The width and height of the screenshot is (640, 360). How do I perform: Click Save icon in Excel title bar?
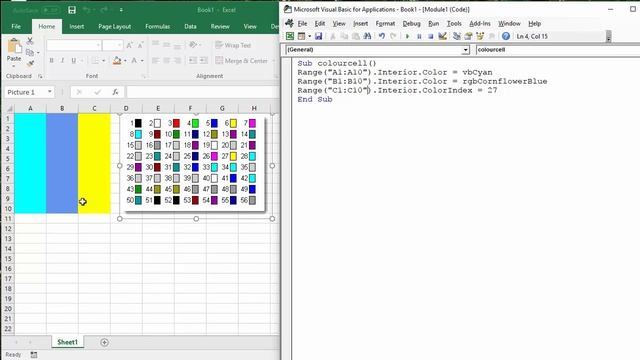(72, 10)
